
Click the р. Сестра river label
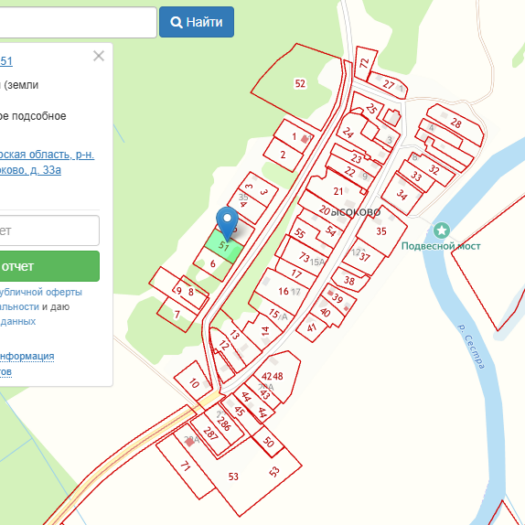(x=471, y=346)
